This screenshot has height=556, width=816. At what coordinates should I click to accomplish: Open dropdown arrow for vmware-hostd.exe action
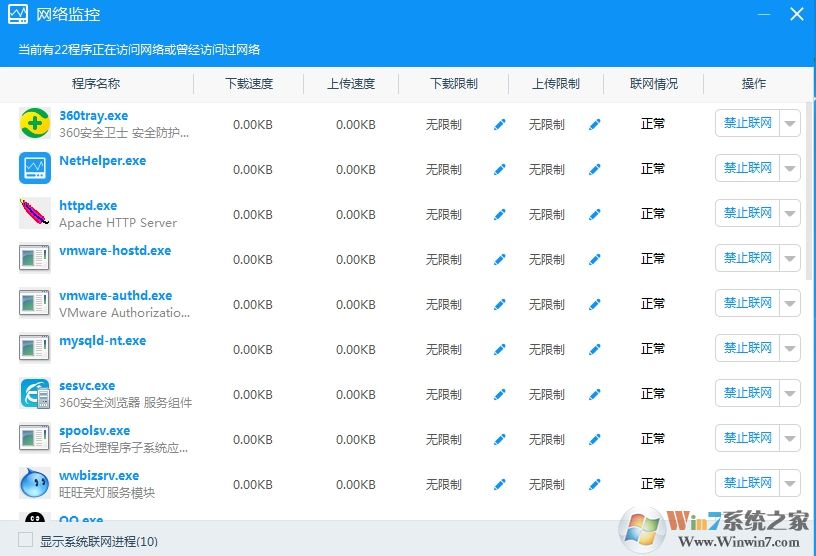[x=790, y=259]
